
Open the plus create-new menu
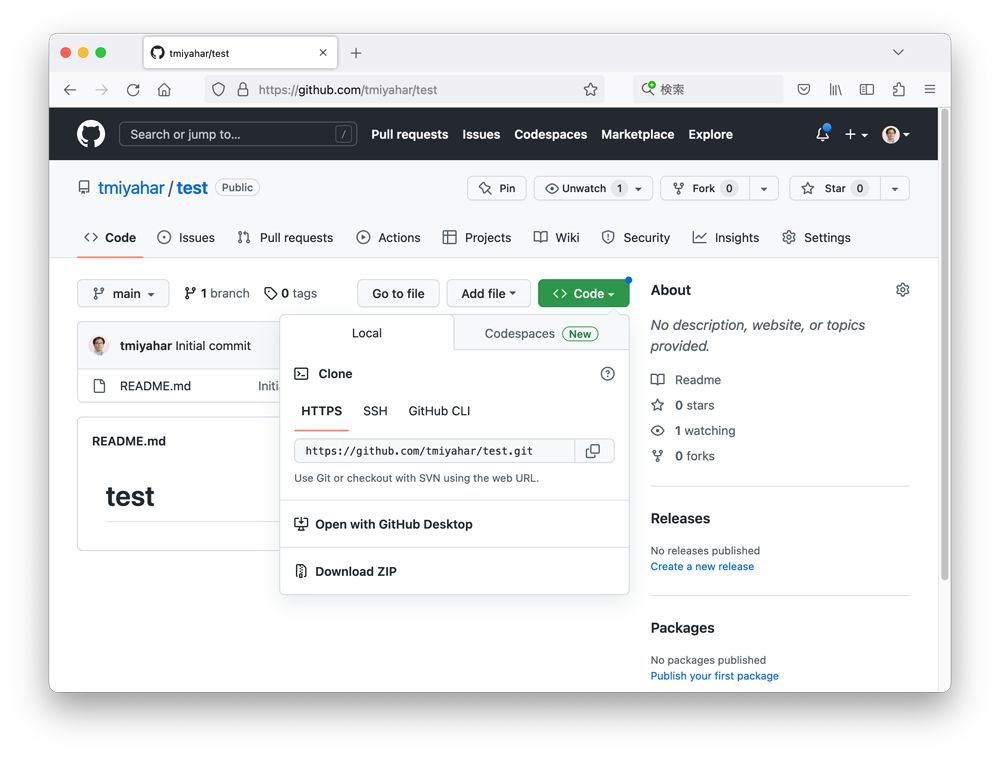pos(857,135)
